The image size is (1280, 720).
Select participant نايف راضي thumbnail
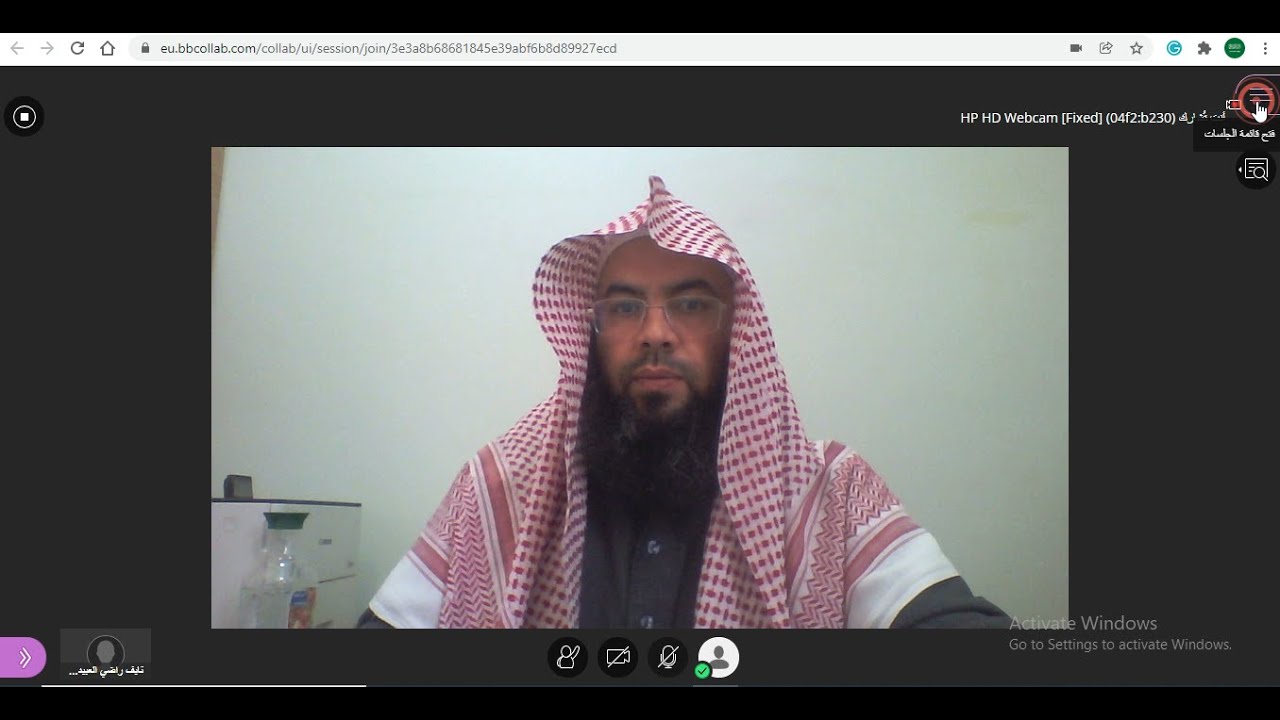[x=106, y=654]
